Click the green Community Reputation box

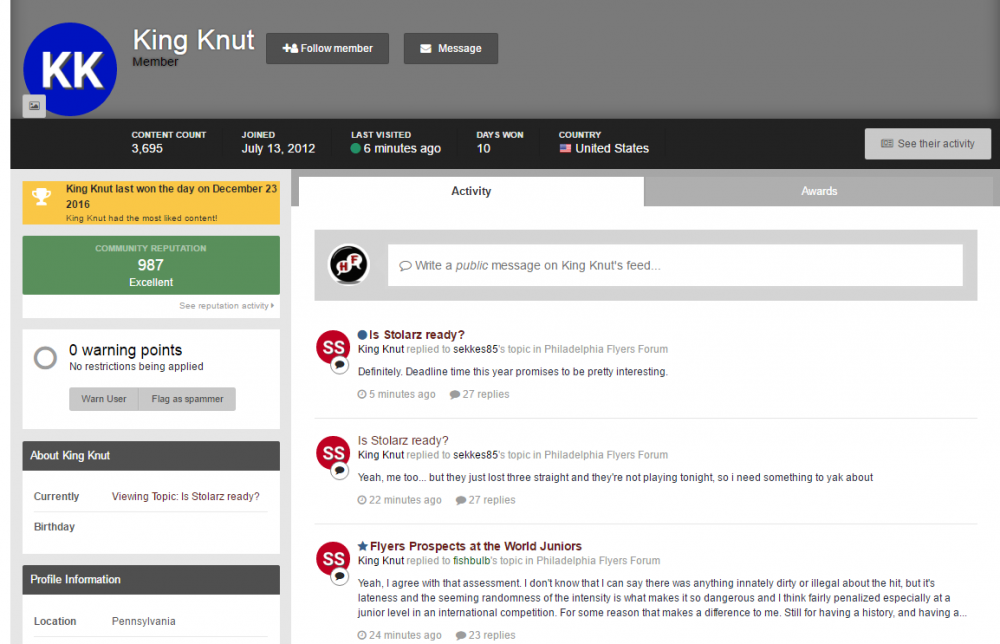click(x=151, y=265)
